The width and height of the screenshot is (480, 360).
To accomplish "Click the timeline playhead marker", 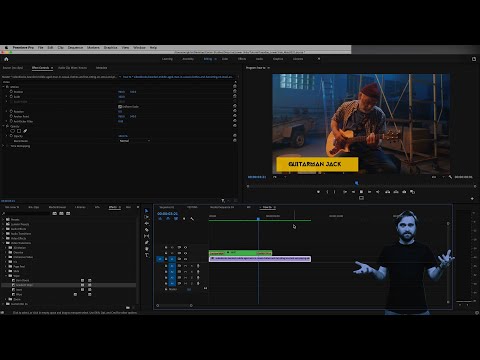I will pyautogui.click(x=258, y=219).
